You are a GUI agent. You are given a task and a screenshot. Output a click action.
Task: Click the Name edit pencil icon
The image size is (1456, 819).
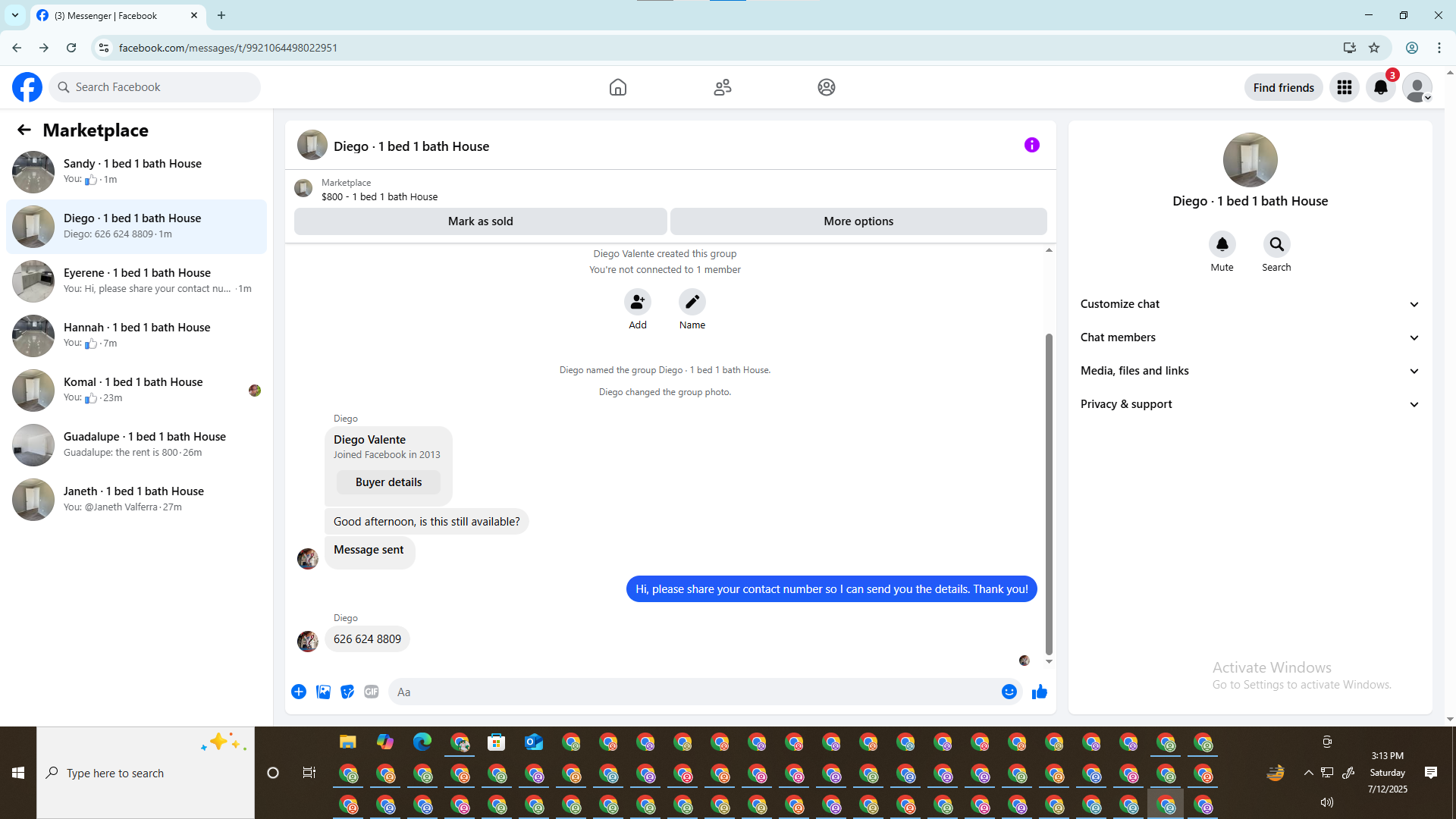[x=692, y=302]
